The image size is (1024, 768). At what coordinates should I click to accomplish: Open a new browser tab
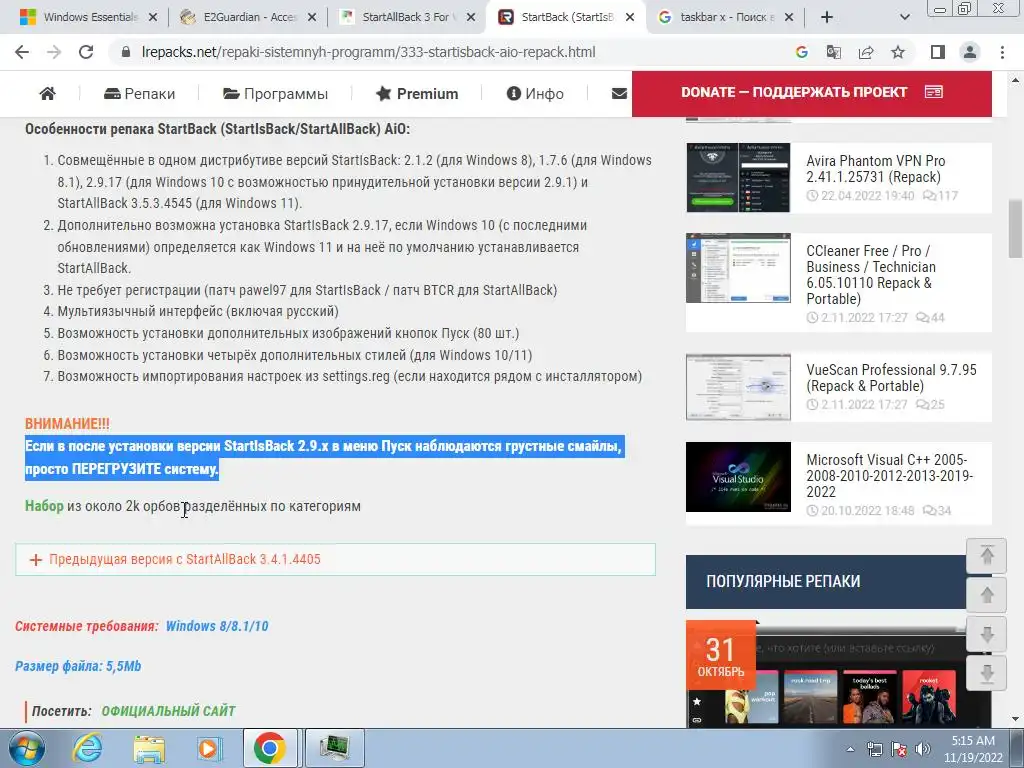pos(827,17)
